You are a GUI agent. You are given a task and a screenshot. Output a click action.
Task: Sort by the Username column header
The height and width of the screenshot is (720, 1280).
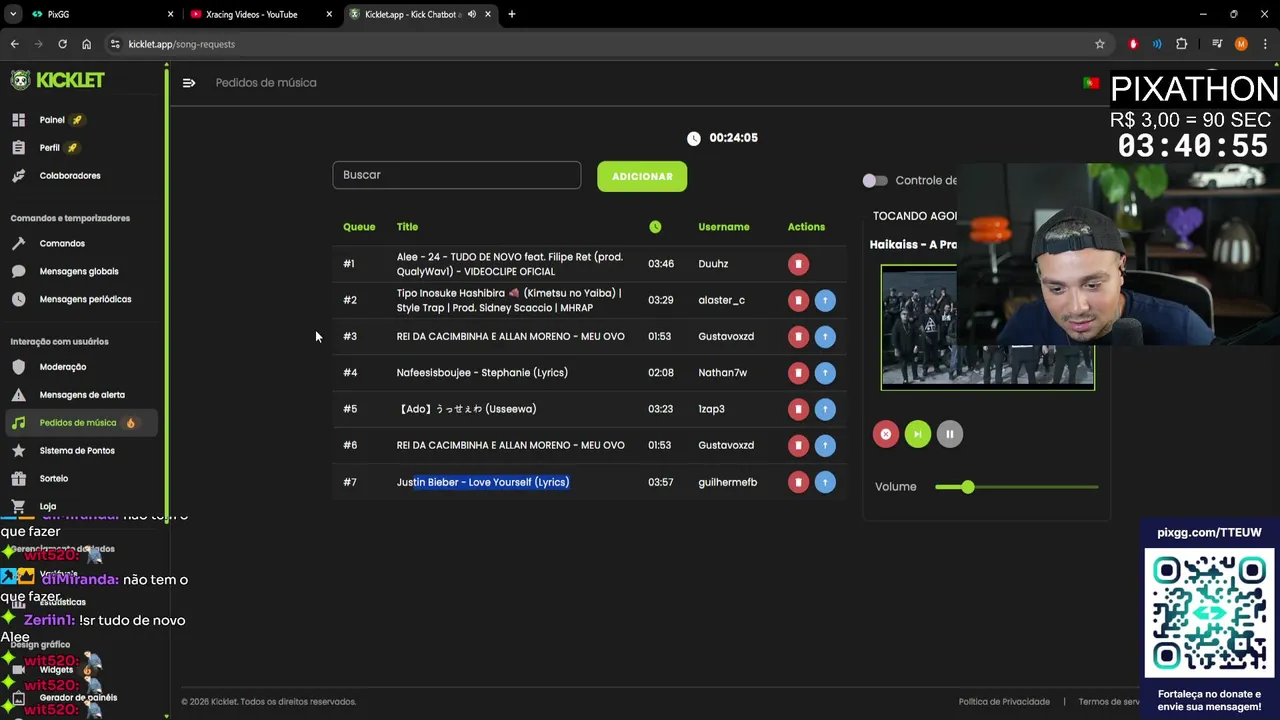point(723,227)
